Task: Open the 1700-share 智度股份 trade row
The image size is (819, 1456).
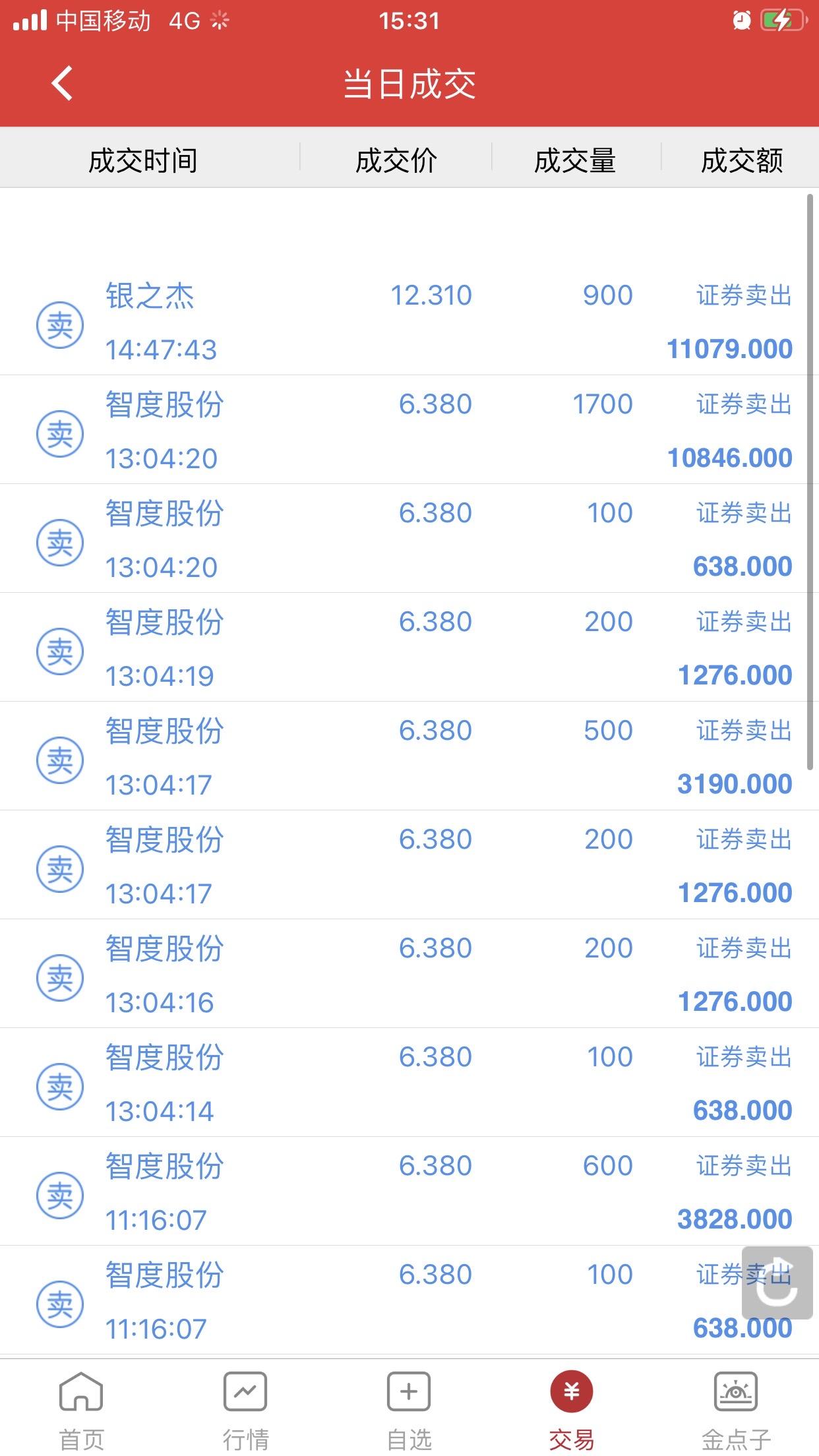Action: click(x=409, y=430)
